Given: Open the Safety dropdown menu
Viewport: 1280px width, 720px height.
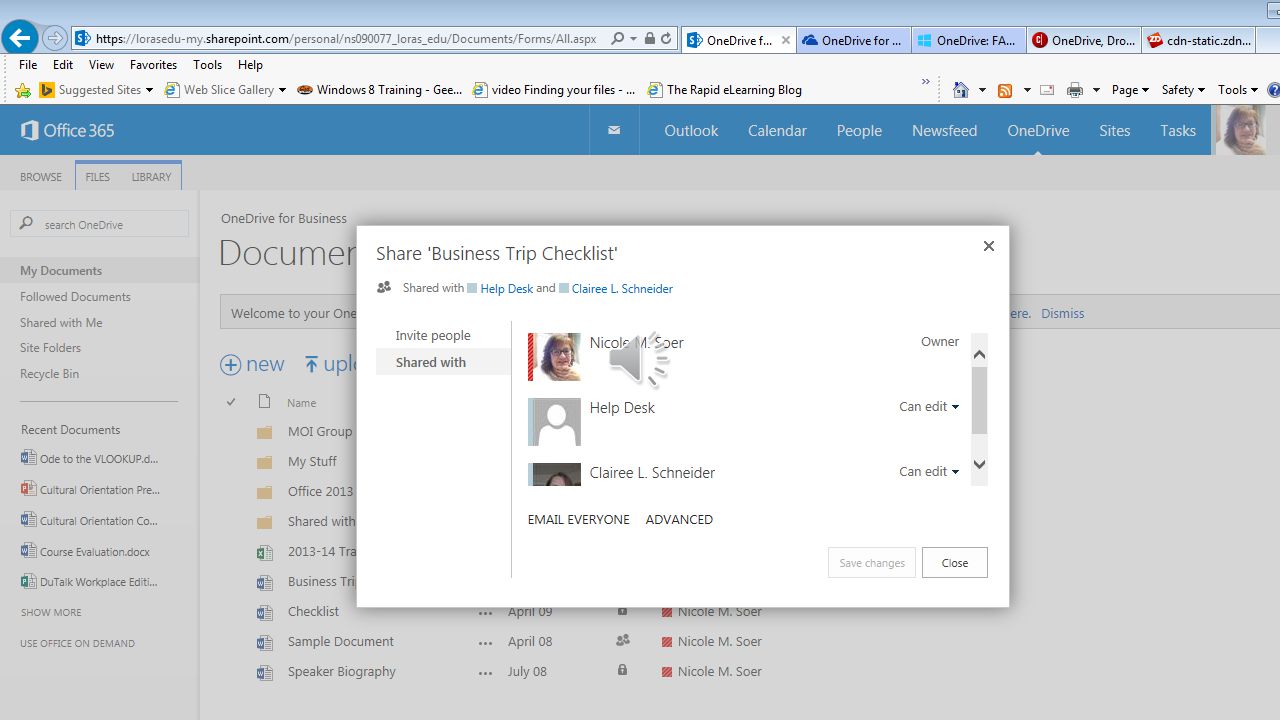Looking at the screenshot, I should pos(1183,90).
